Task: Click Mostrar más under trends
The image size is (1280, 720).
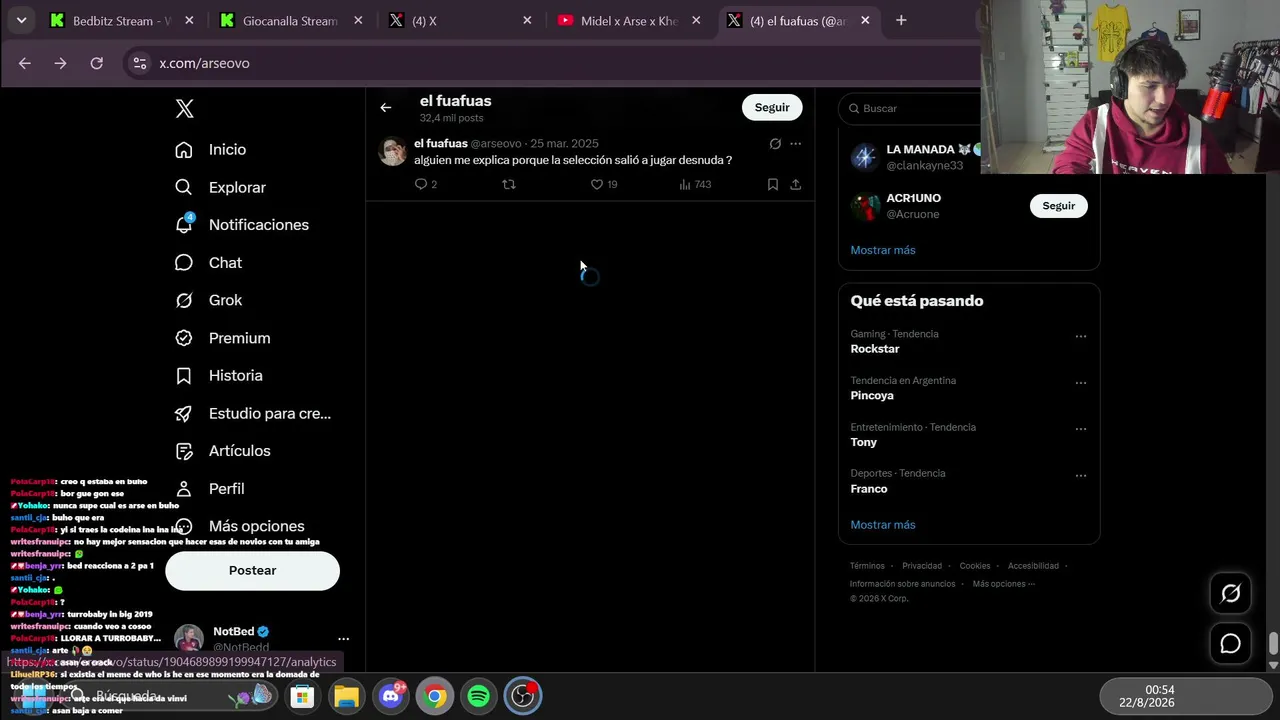Action: click(x=883, y=525)
